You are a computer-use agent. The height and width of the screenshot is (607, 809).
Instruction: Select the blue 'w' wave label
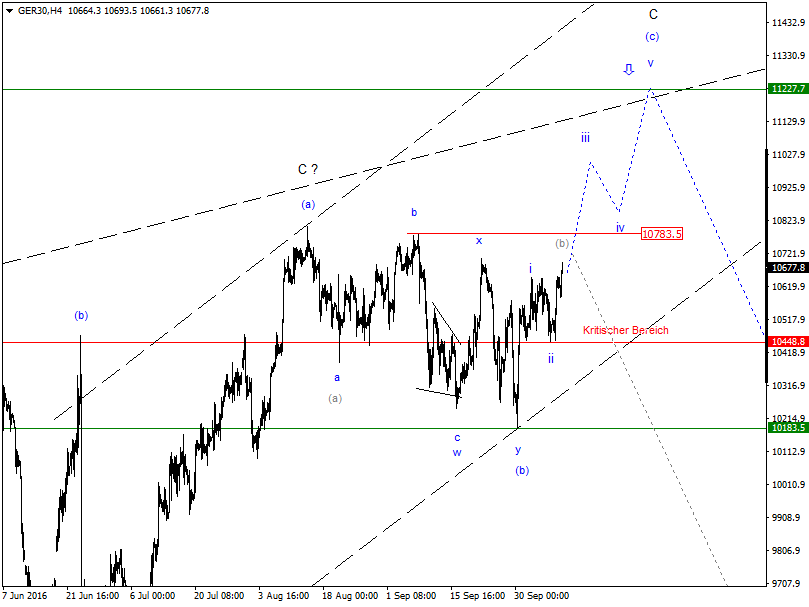[457, 453]
